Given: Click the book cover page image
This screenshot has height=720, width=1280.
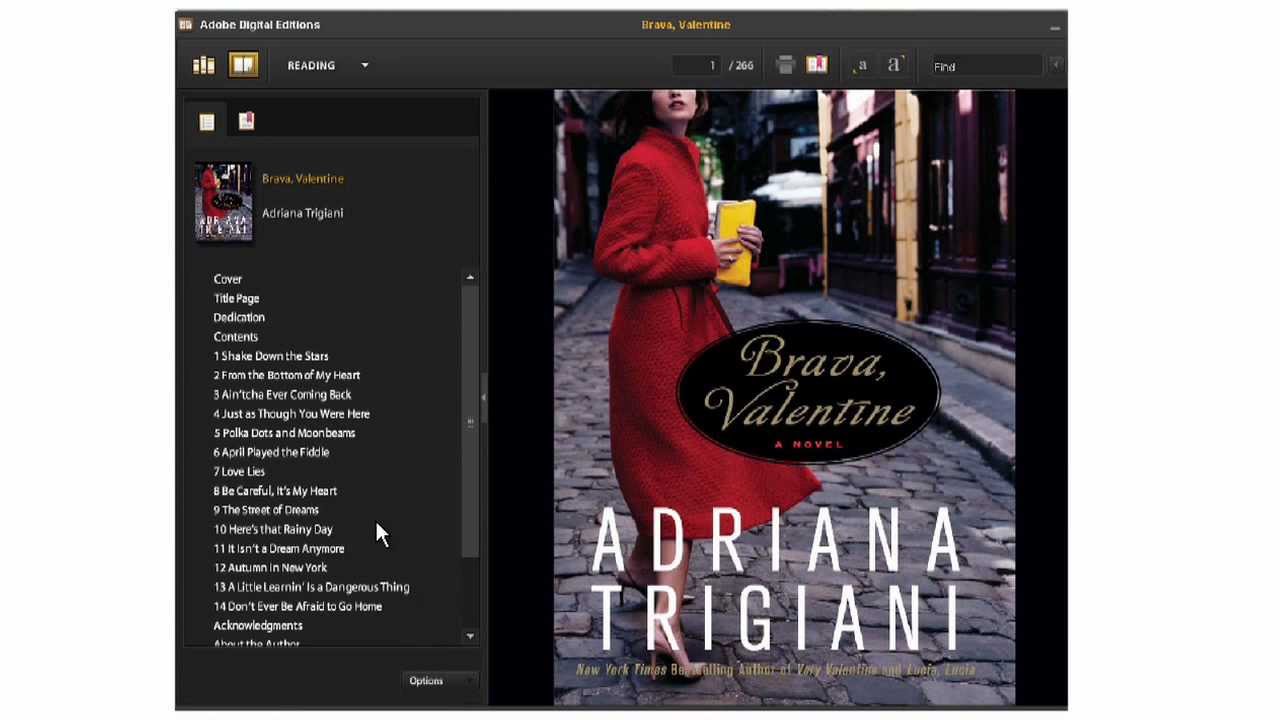Looking at the screenshot, I should click(x=785, y=398).
